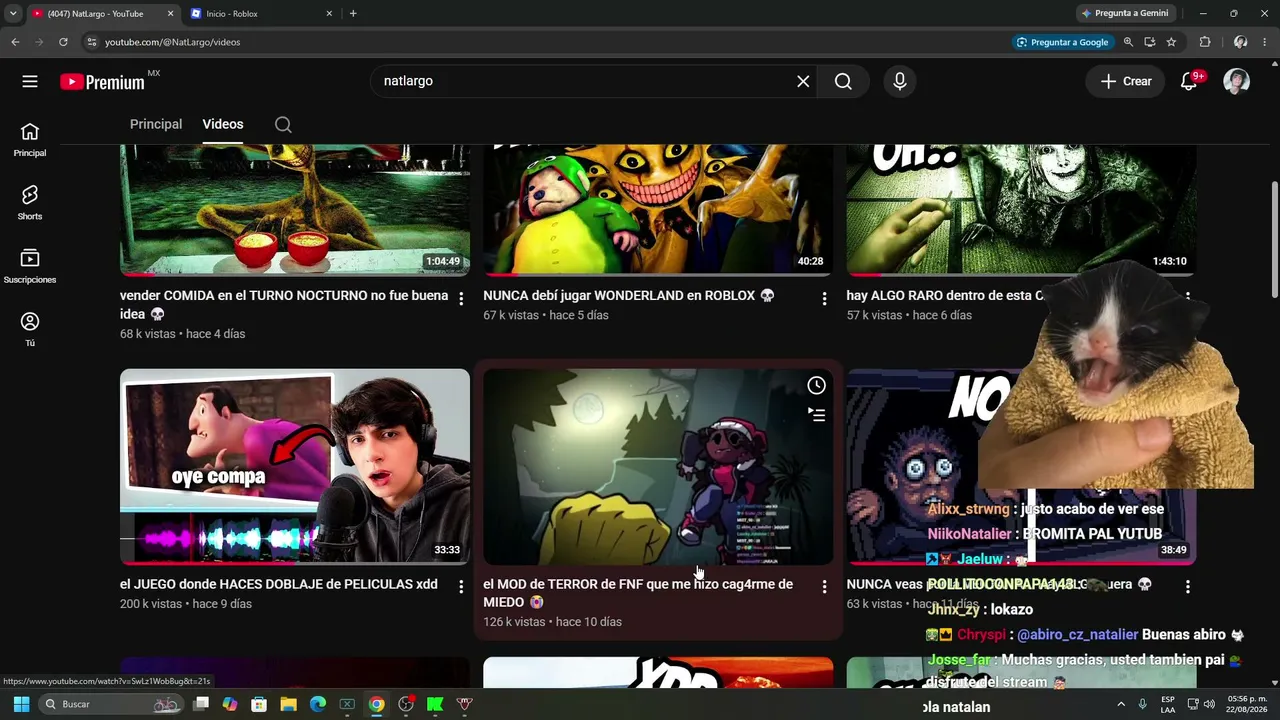The height and width of the screenshot is (720, 1280).
Task: Open the taskbar clock and date
Action: click(x=1246, y=704)
